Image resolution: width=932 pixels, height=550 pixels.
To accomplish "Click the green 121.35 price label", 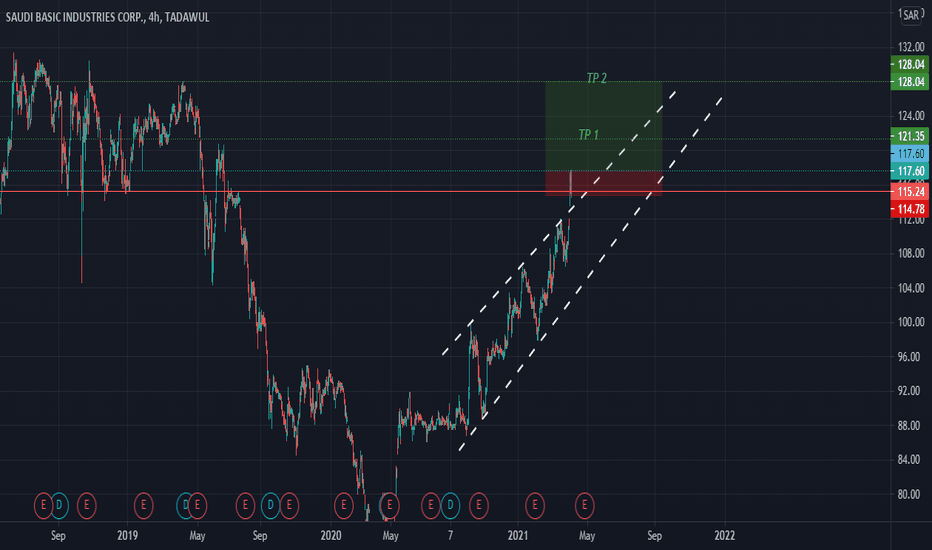I will (x=910, y=136).
